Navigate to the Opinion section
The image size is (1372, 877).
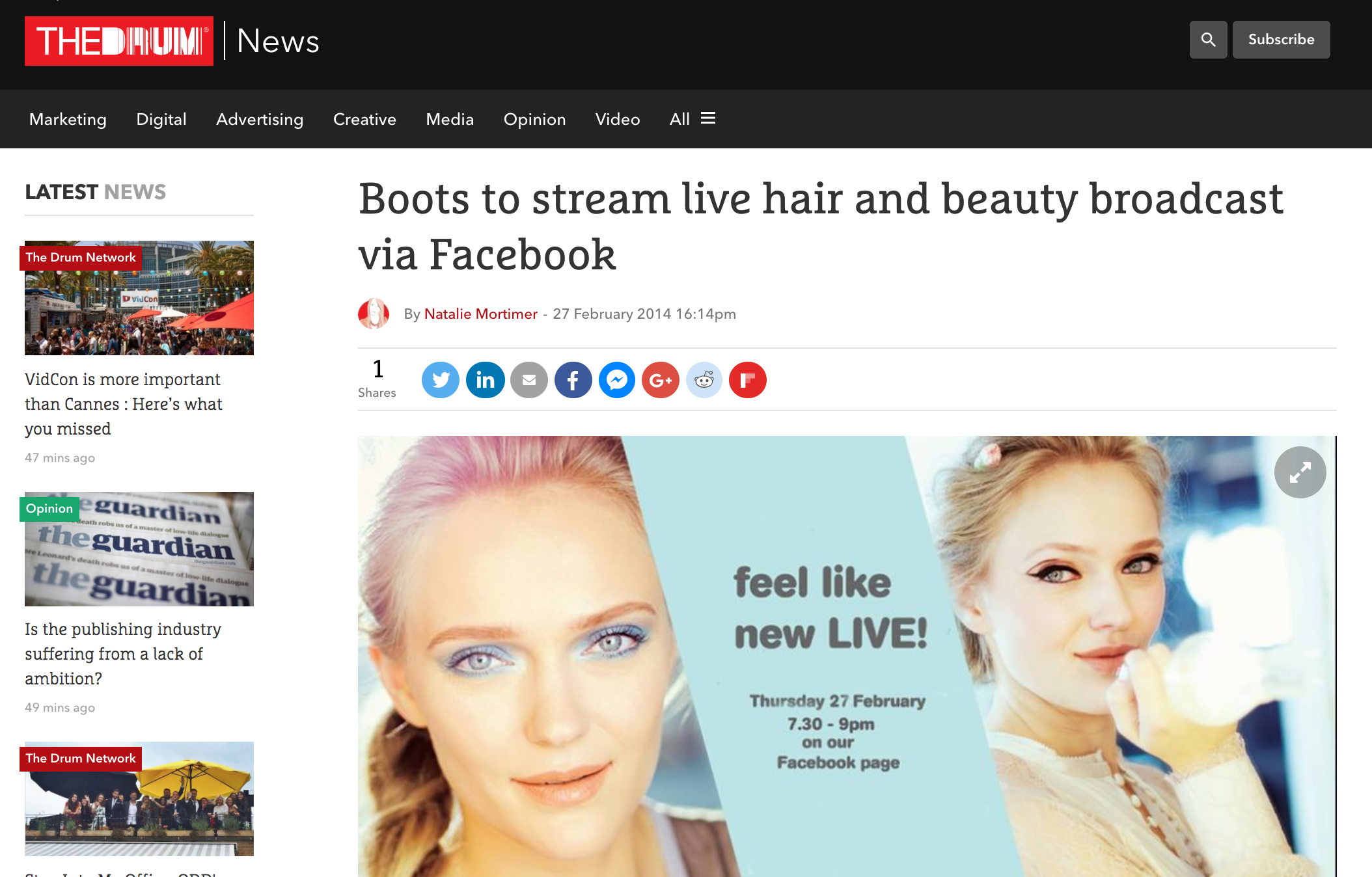pyautogui.click(x=534, y=119)
